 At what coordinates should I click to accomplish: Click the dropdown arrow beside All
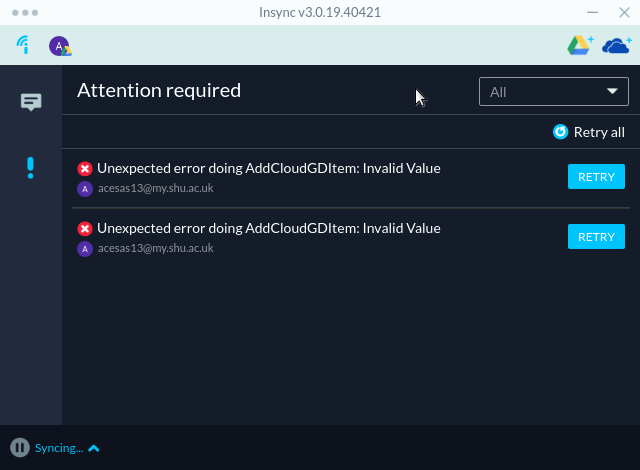coord(612,91)
